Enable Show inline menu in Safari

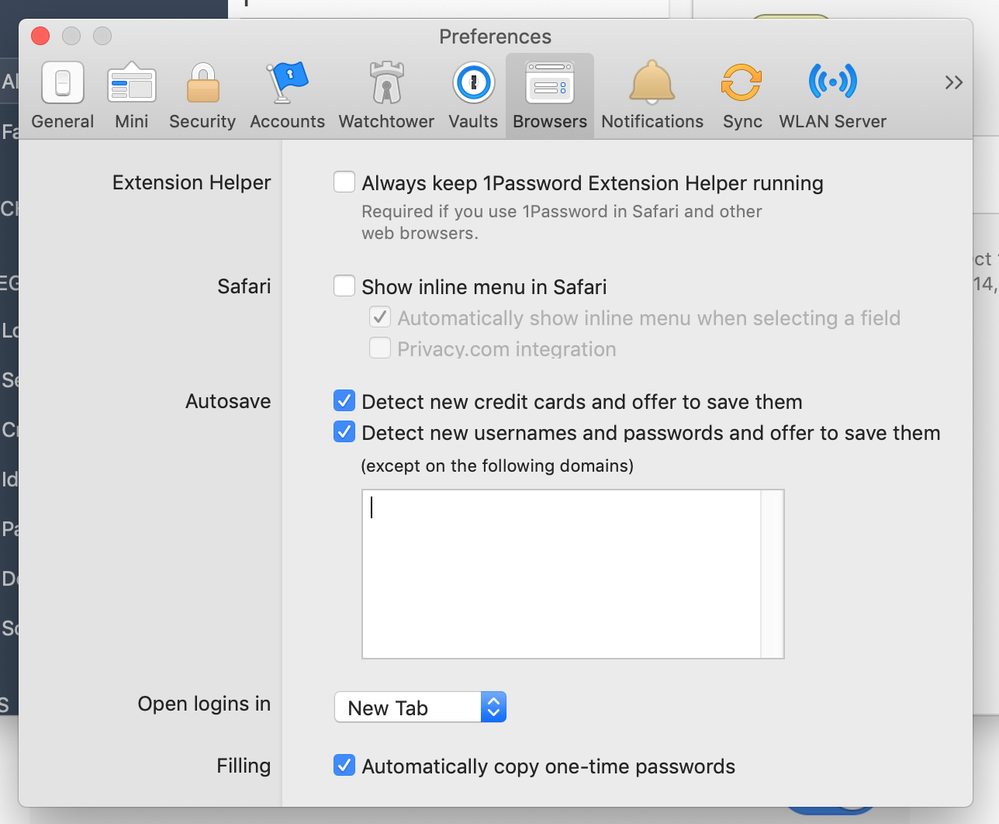[344, 286]
